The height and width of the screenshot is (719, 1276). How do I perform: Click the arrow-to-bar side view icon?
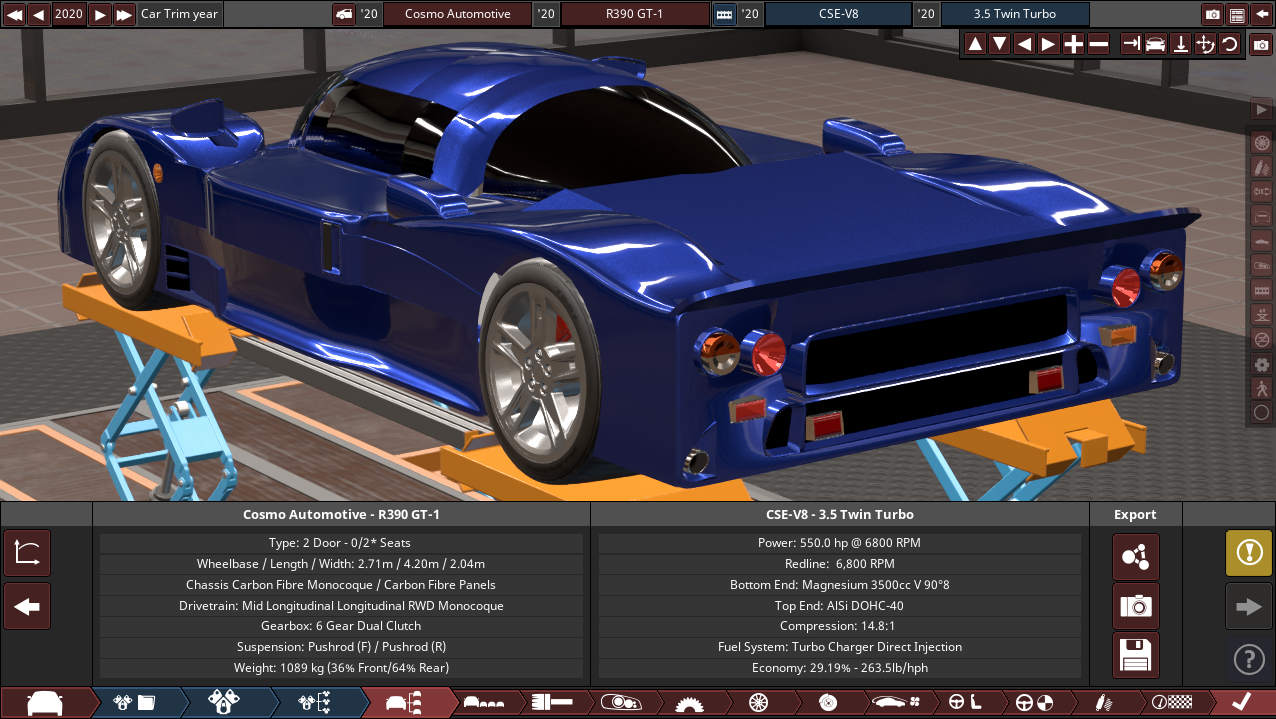click(x=1131, y=44)
